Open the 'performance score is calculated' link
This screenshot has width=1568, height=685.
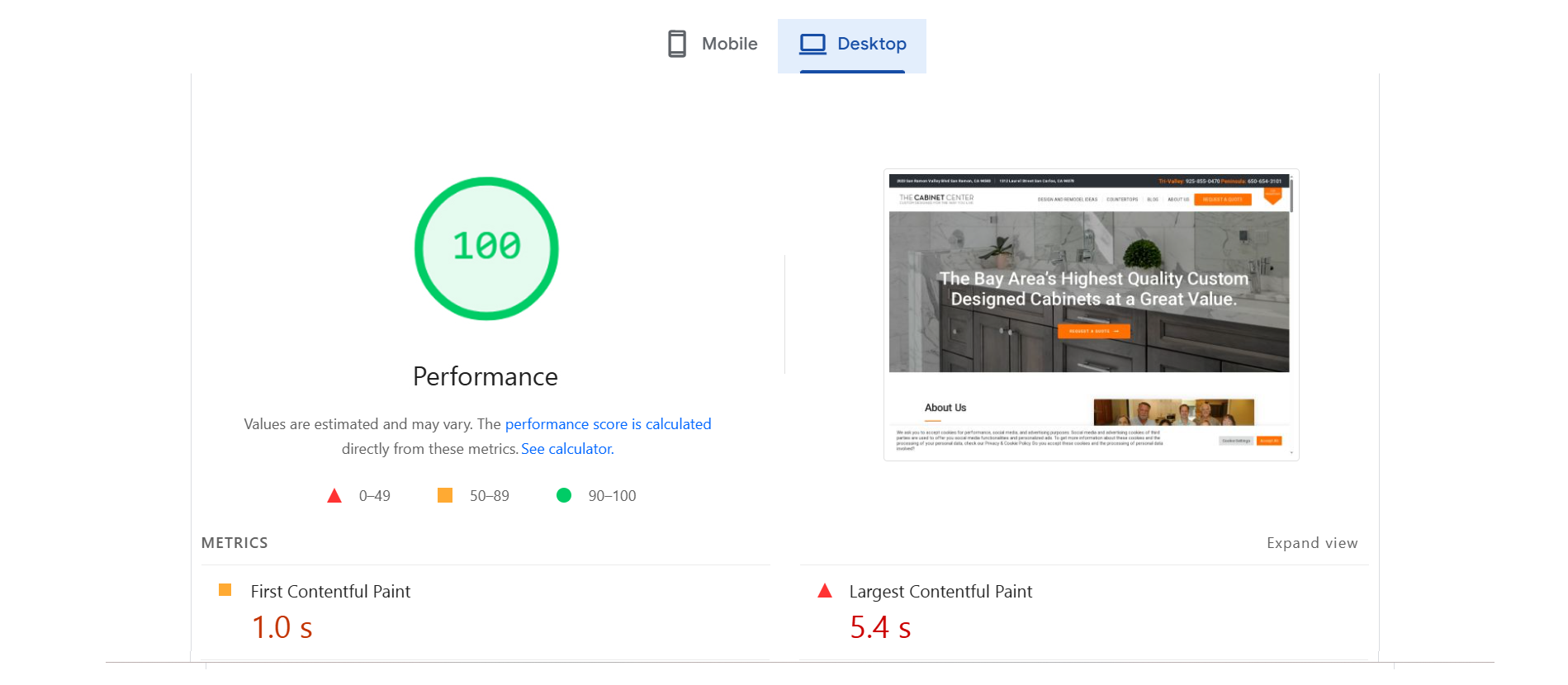(608, 424)
